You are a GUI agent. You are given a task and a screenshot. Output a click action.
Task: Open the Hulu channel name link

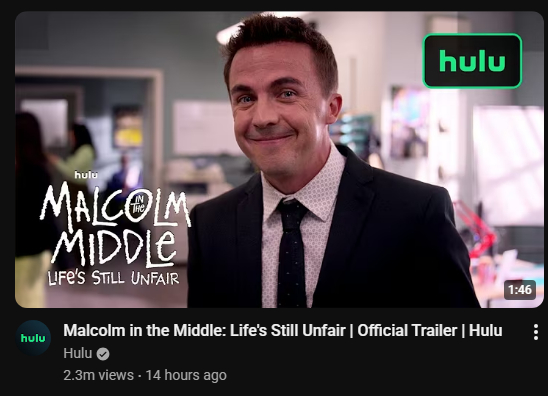coord(78,353)
